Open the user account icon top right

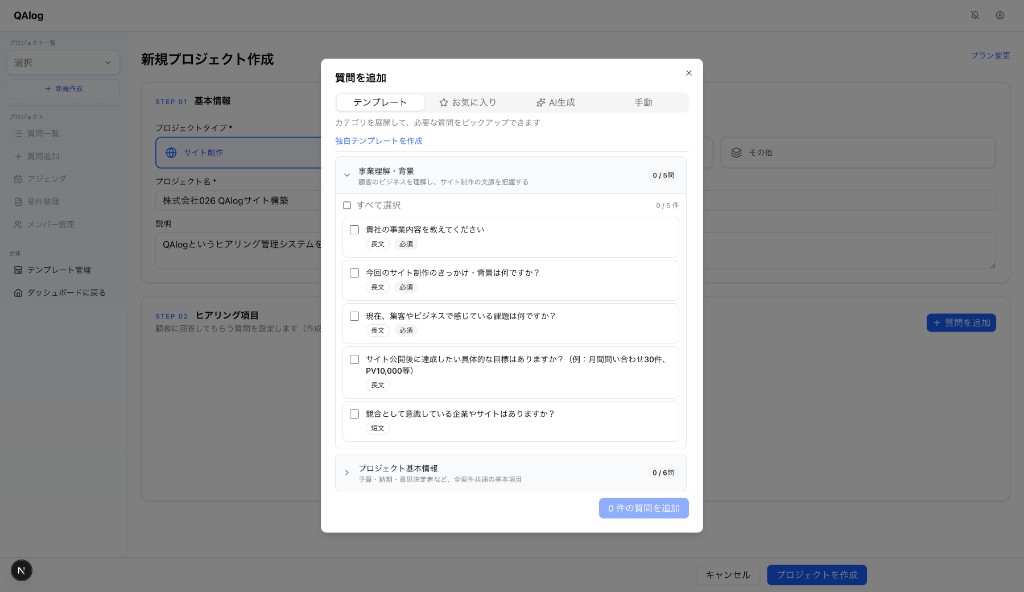click(x=1000, y=15)
